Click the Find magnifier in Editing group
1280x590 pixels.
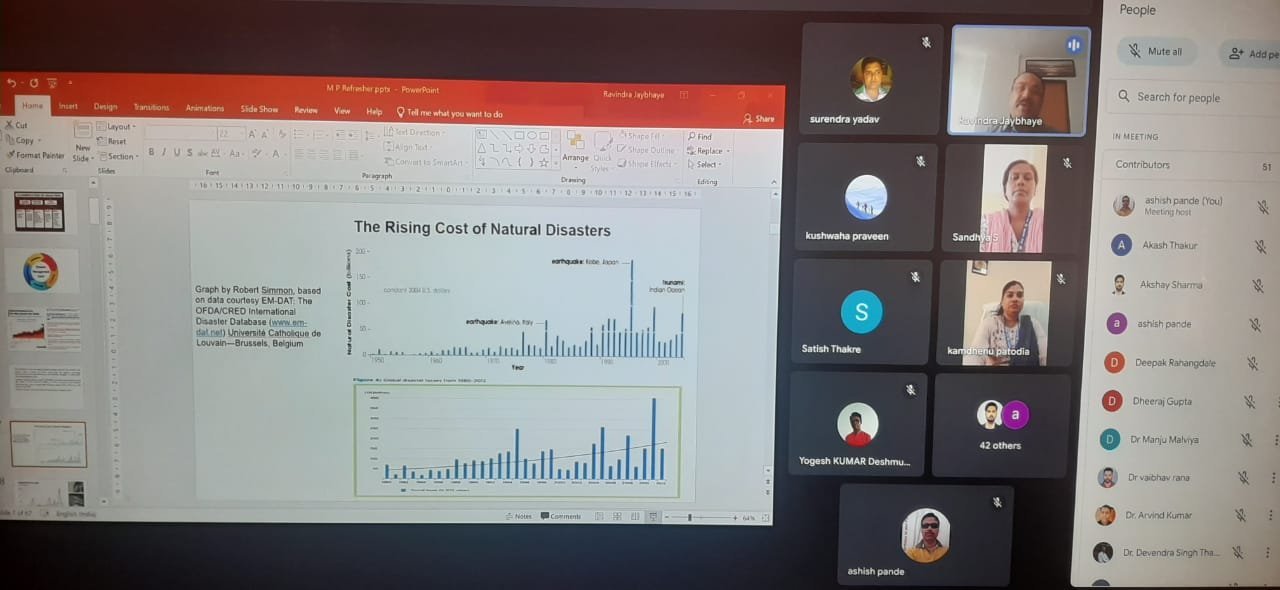tap(700, 137)
